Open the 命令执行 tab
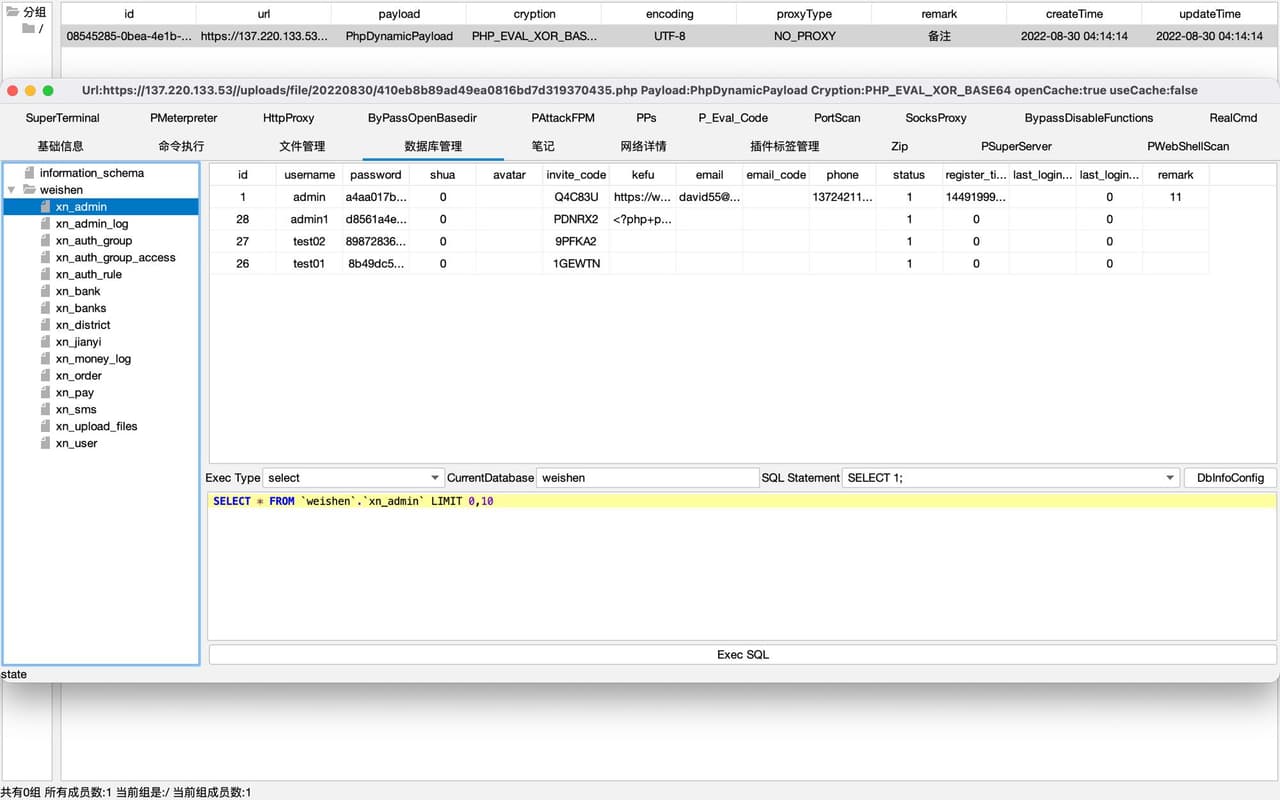Image resolution: width=1280 pixels, height=800 pixels. click(181, 146)
